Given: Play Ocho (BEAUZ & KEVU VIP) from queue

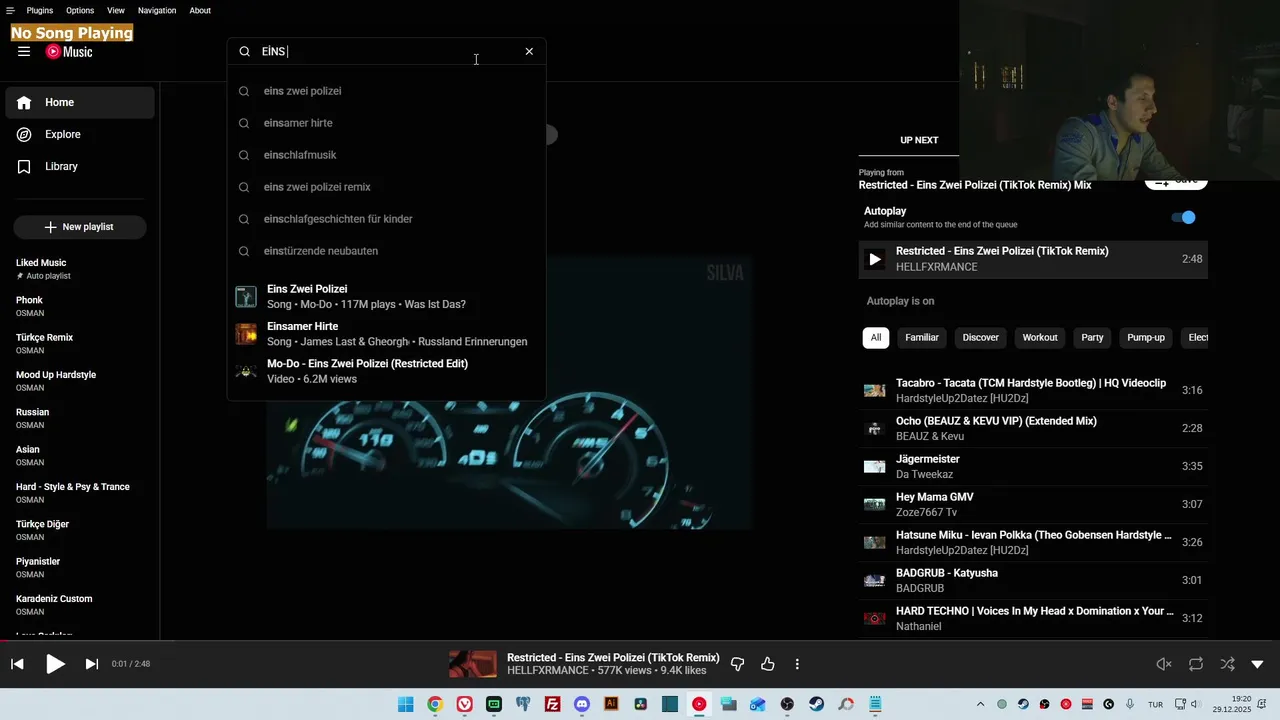Looking at the screenshot, I should 1033,428.
